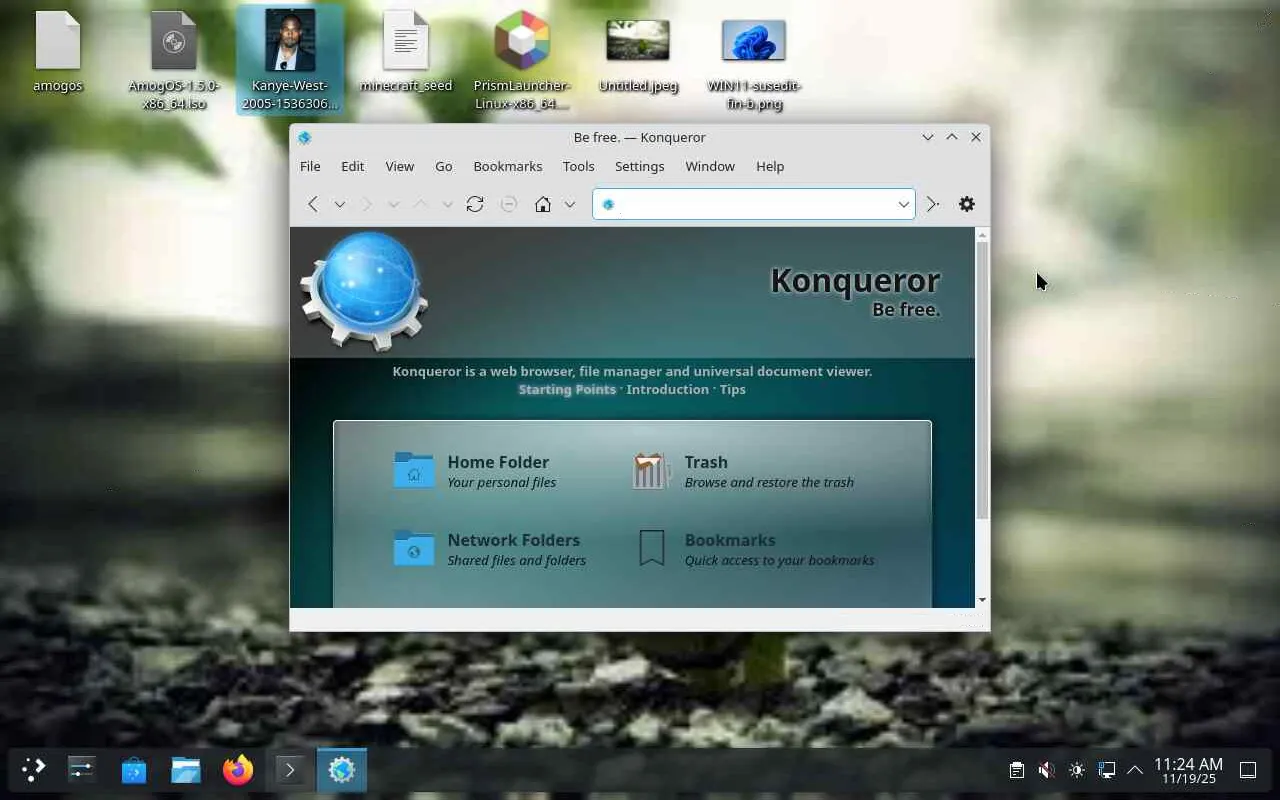Open the Help menu
This screenshot has width=1280, height=800.
[x=770, y=167]
